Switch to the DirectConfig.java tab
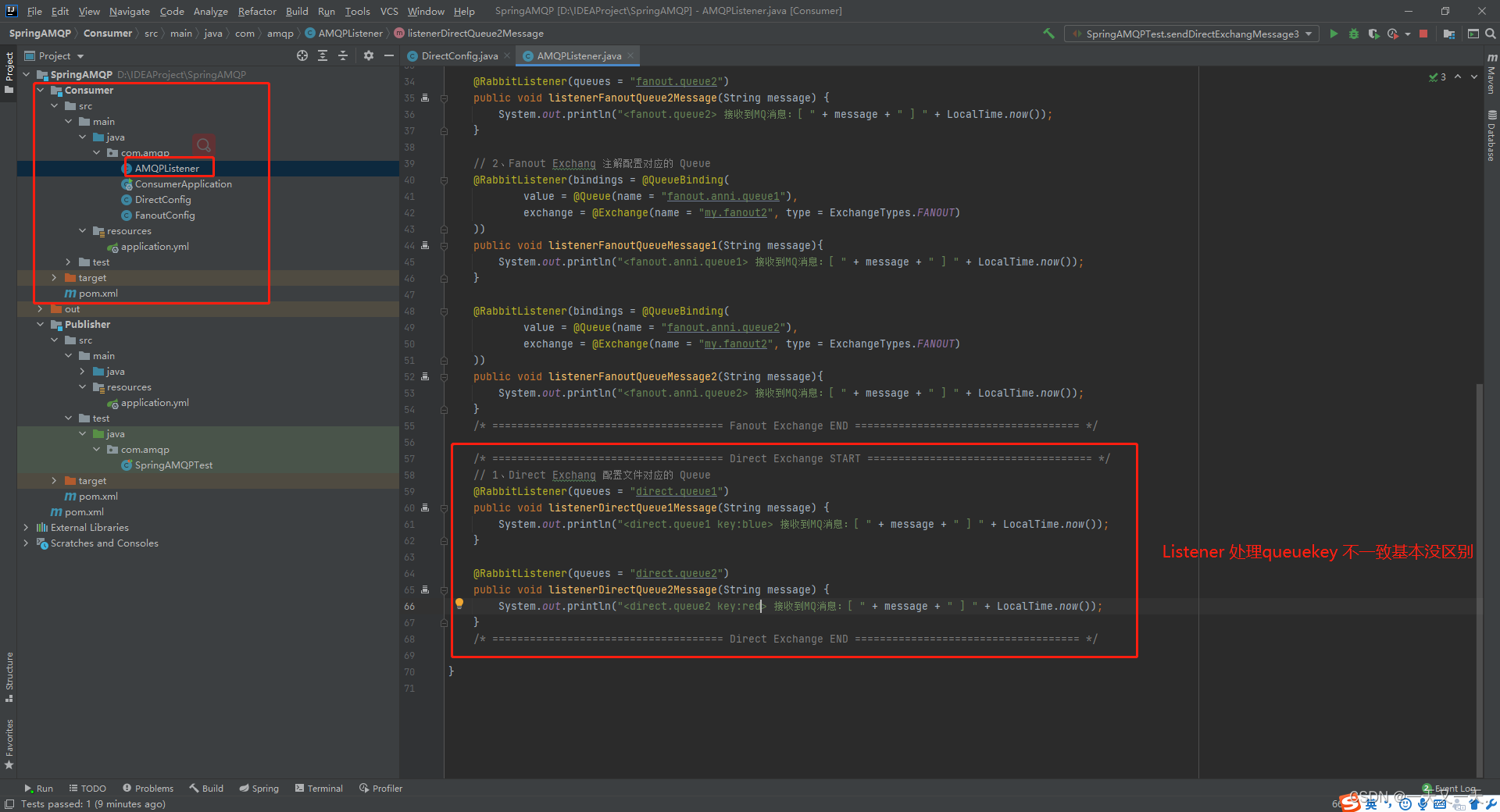Screen dimensions: 1500x812 click(x=459, y=55)
